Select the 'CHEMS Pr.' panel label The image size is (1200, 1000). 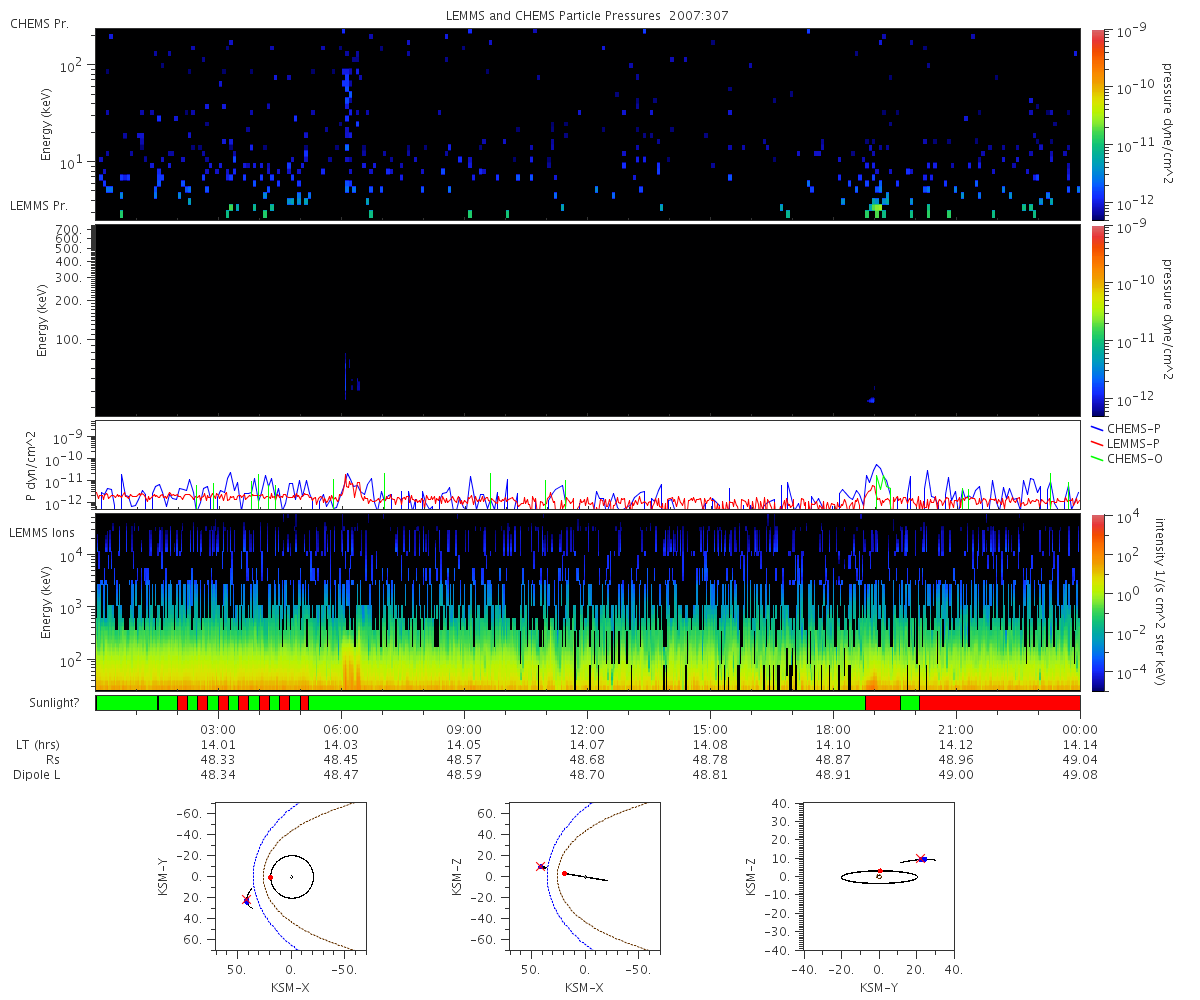(37, 23)
